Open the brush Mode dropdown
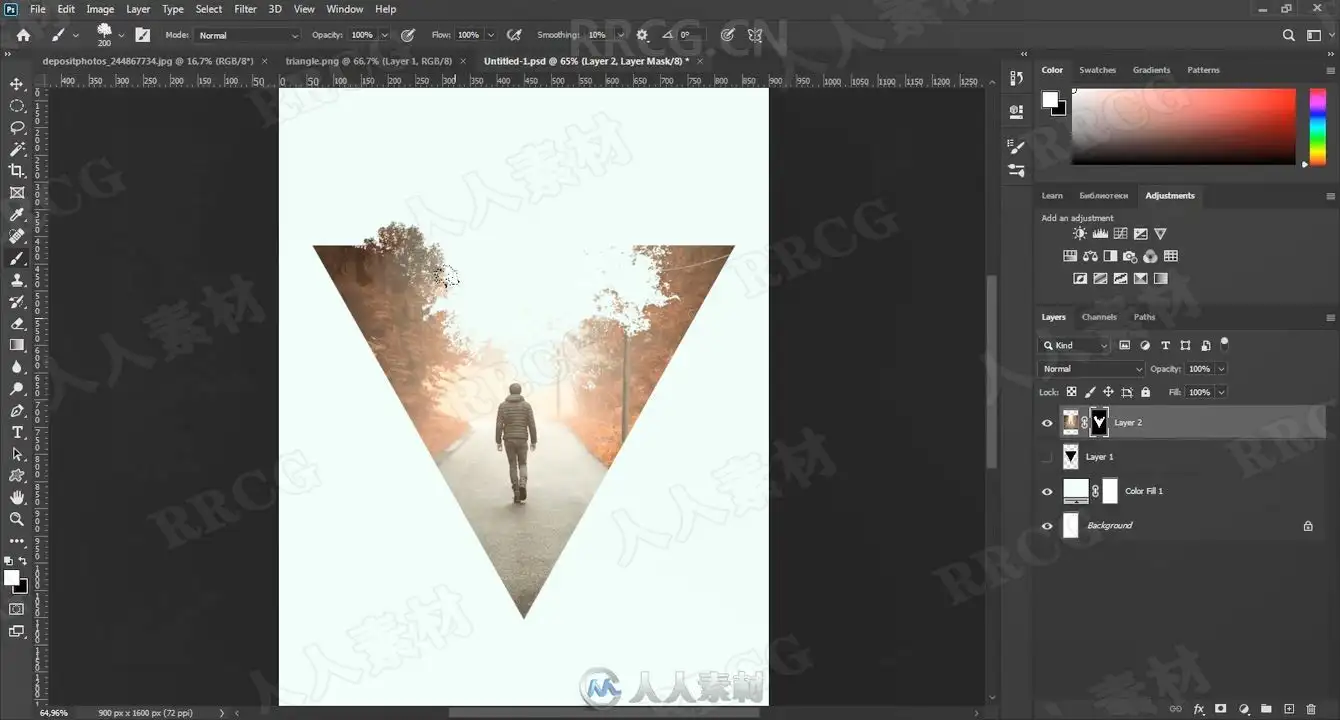The image size is (1340, 720). point(248,35)
